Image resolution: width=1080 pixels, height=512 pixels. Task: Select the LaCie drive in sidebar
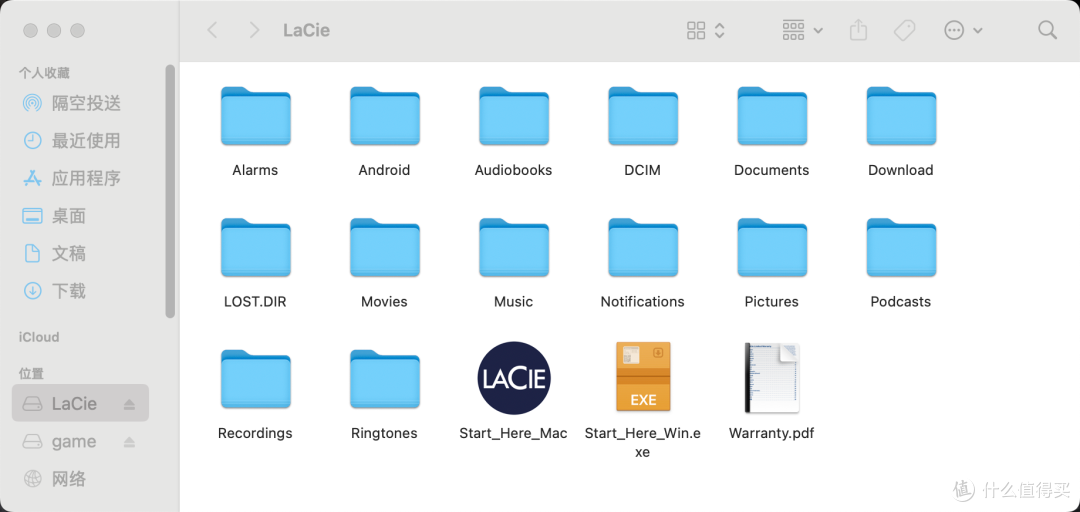[81, 403]
